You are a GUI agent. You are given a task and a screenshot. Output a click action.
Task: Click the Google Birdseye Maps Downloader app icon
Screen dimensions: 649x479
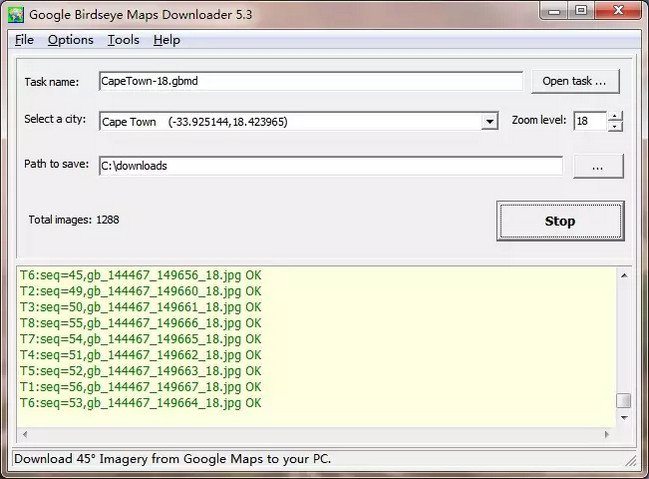click(16, 14)
